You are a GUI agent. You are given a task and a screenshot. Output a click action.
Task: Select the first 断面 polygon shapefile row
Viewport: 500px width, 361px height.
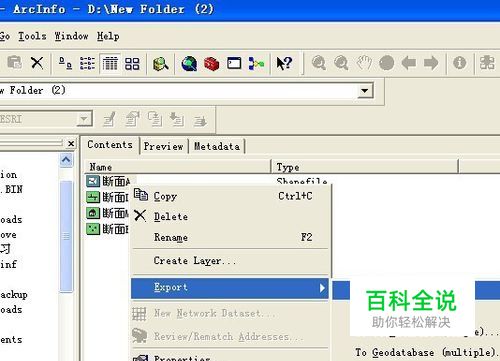click(x=108, y=181)
